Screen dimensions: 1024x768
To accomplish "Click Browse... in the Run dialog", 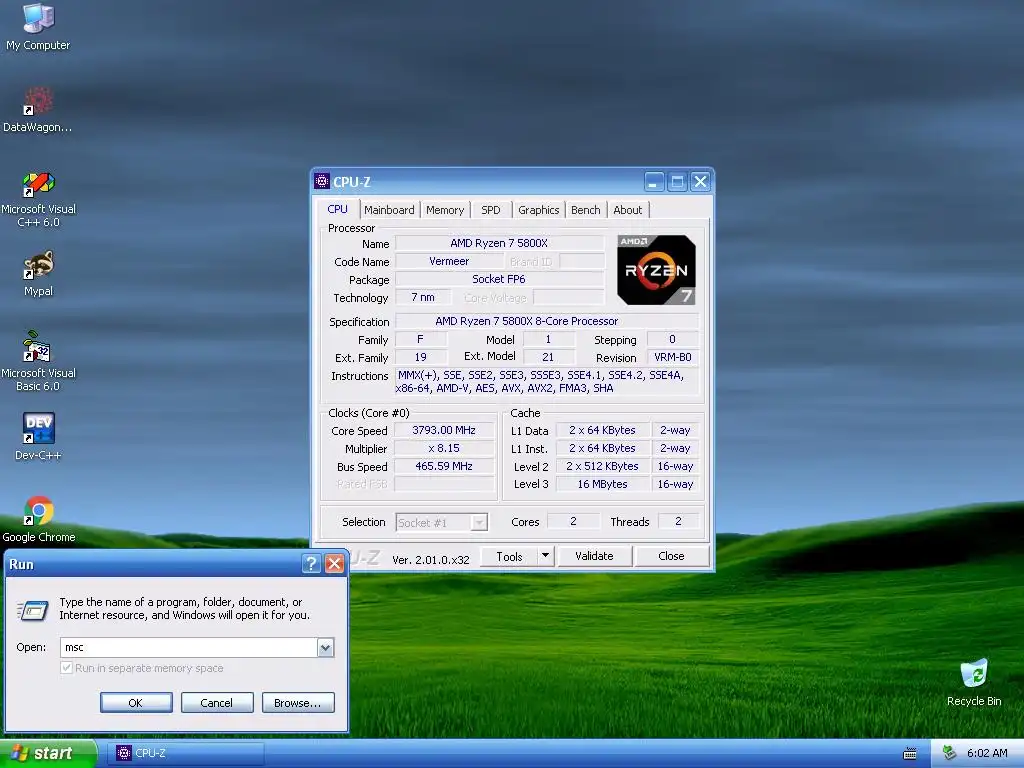I will pos(298,703).
